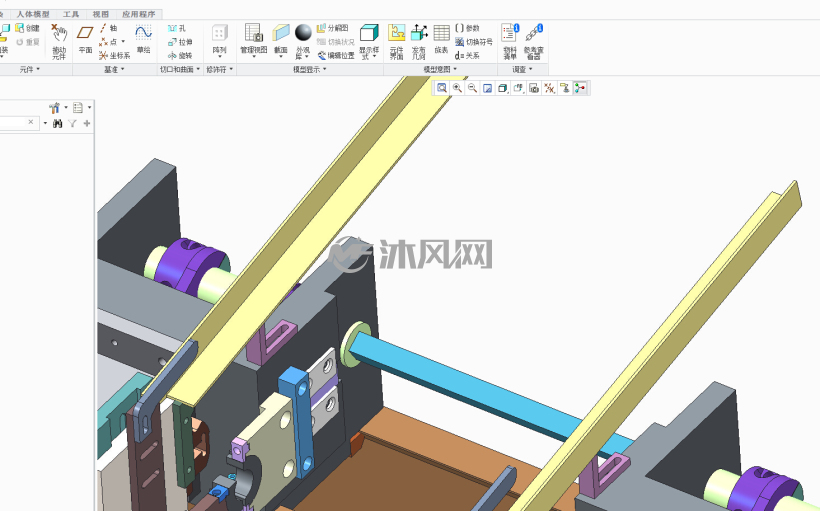Open the 元件界面 component interface
Screen dimensions: 820x511
[396, 41]
